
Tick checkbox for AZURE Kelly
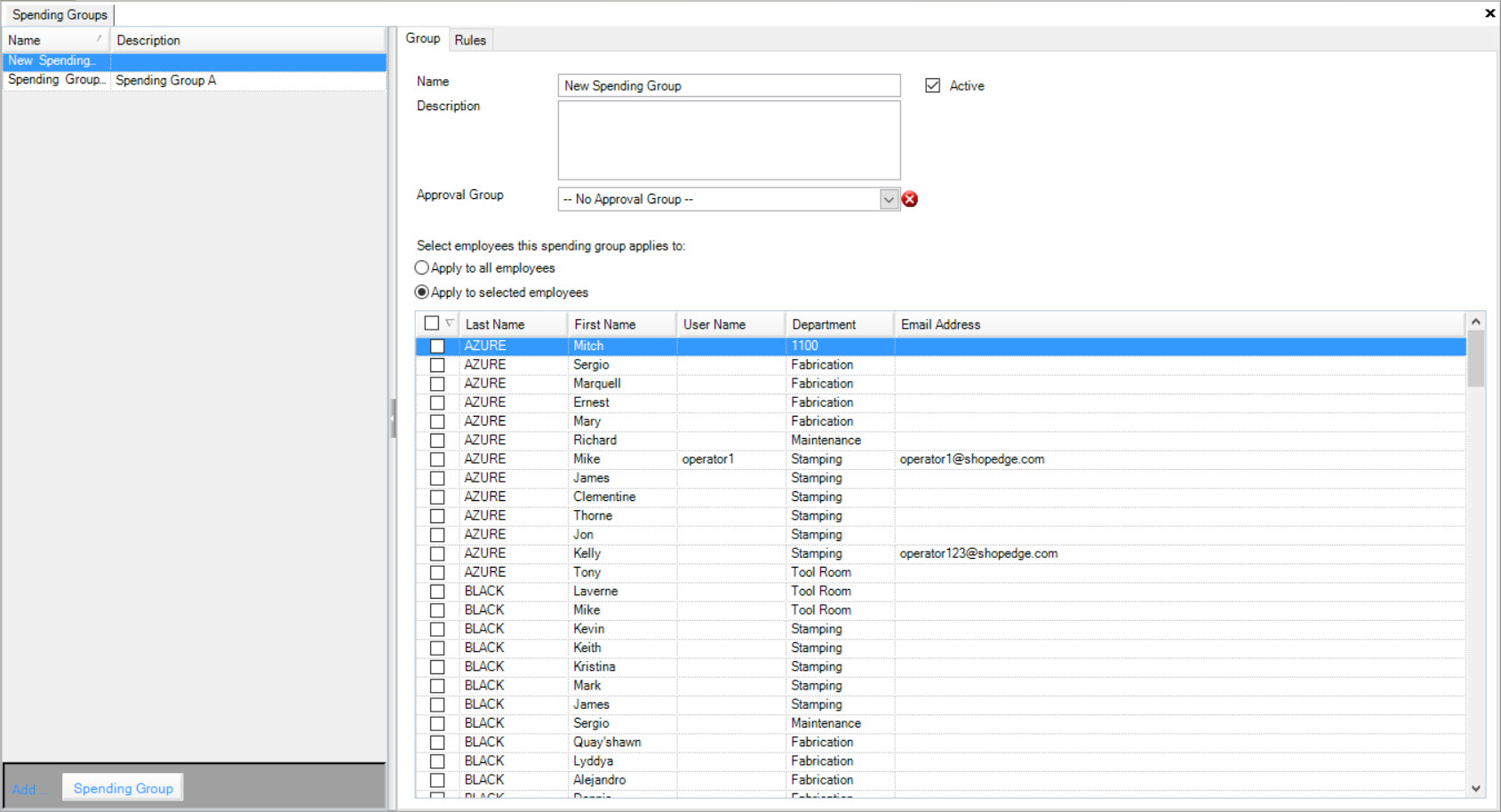point(437,553)
